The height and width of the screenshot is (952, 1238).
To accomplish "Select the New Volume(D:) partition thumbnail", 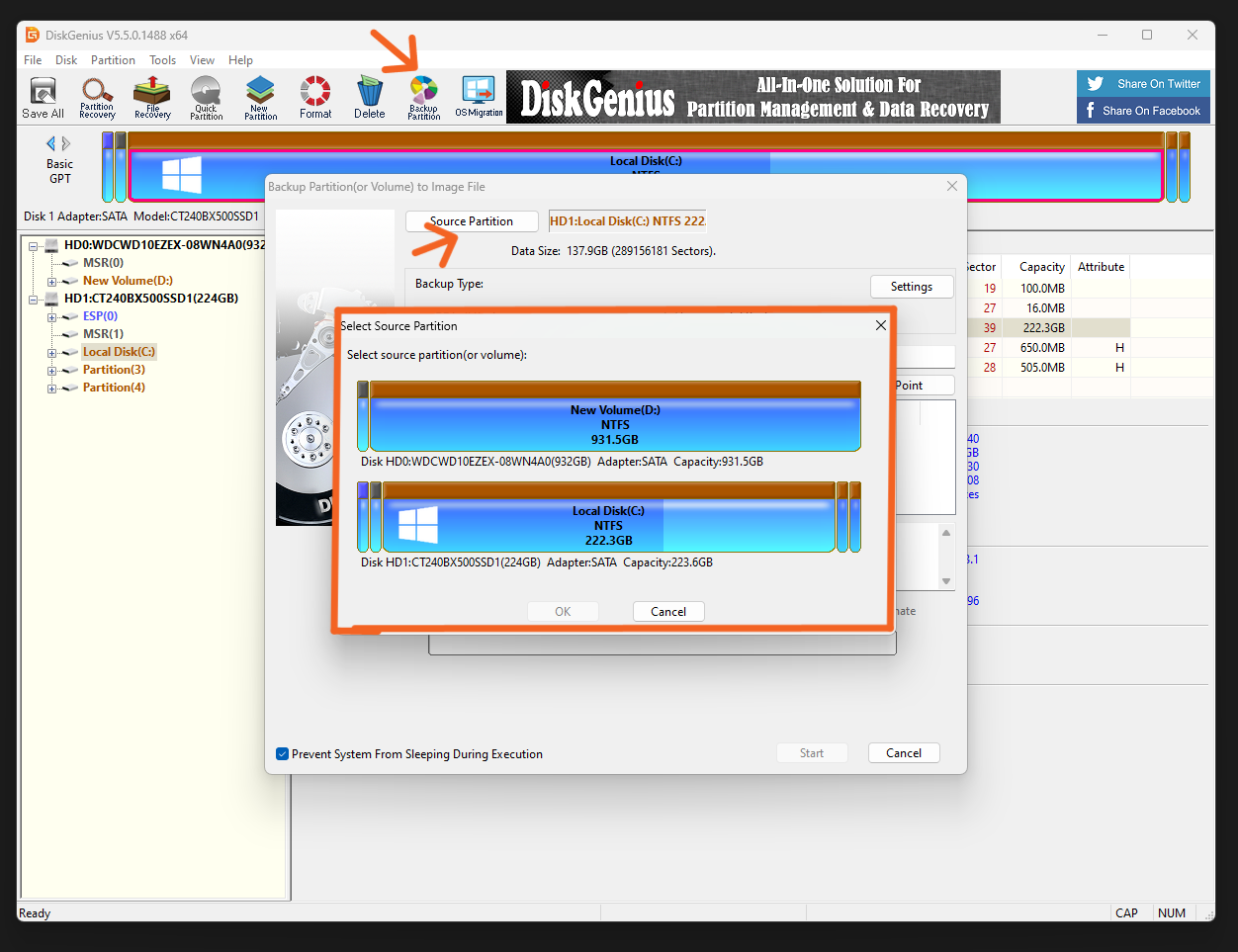I will point(615,417).
